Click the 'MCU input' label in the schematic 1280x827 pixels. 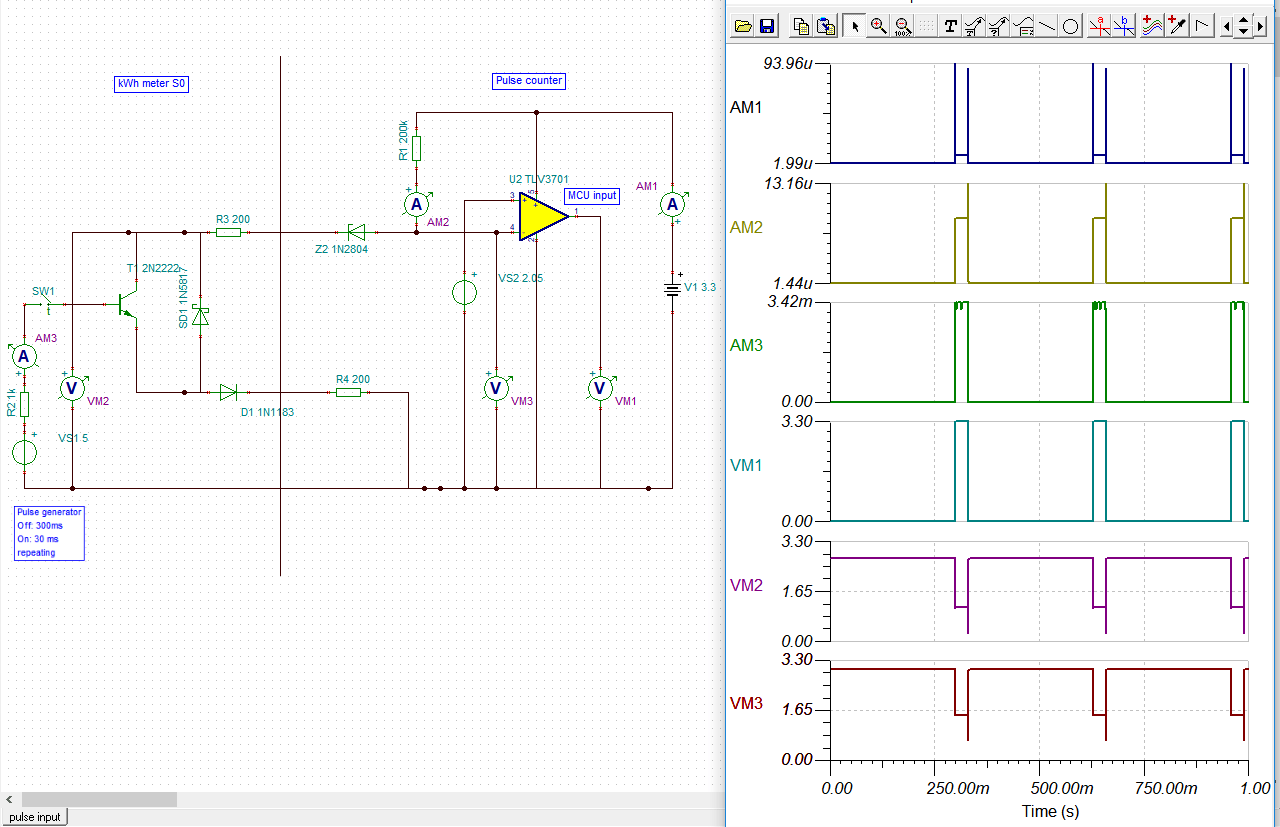point(592,196)
